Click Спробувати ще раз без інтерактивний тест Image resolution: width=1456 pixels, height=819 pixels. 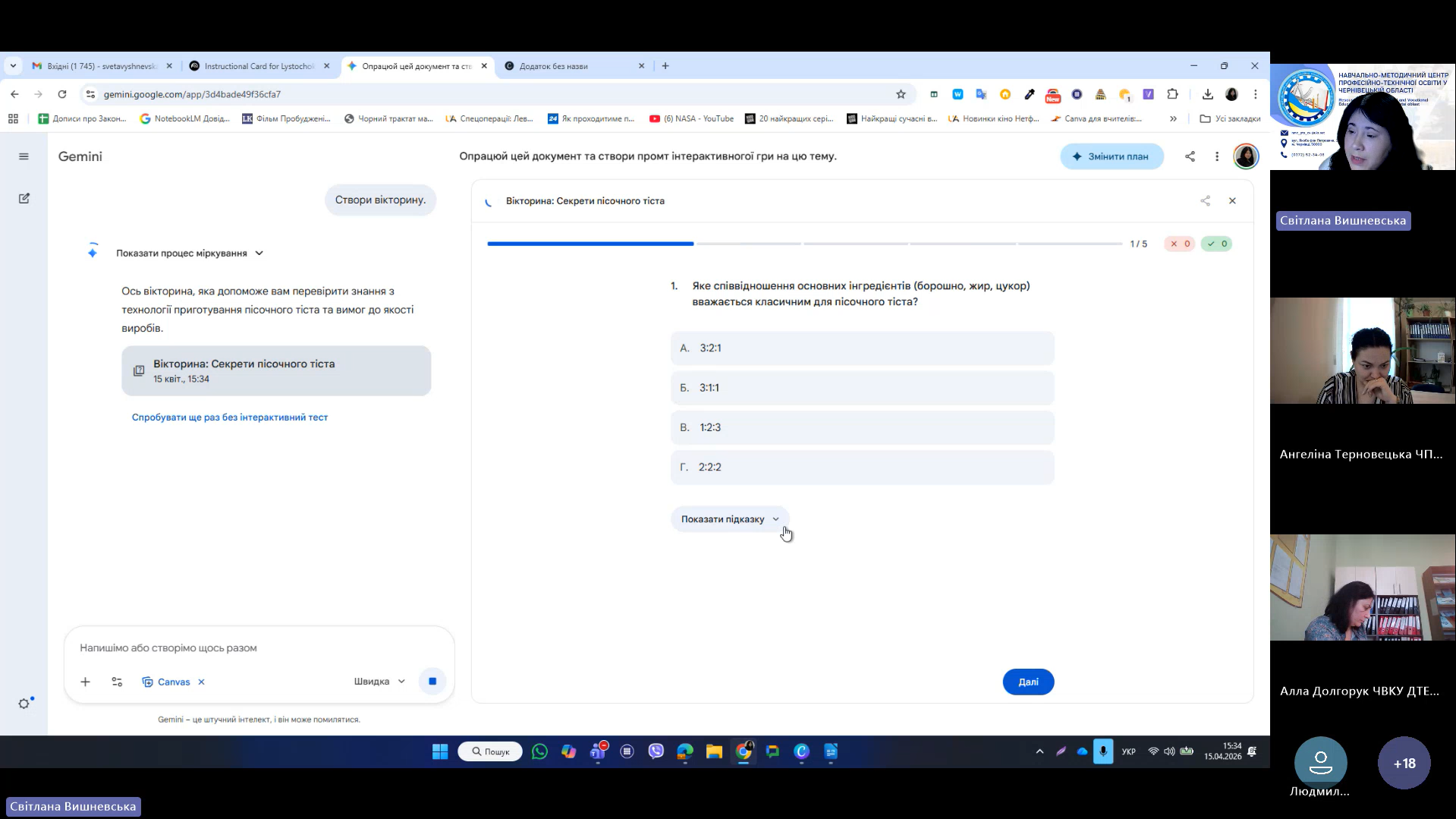[230, 417]
